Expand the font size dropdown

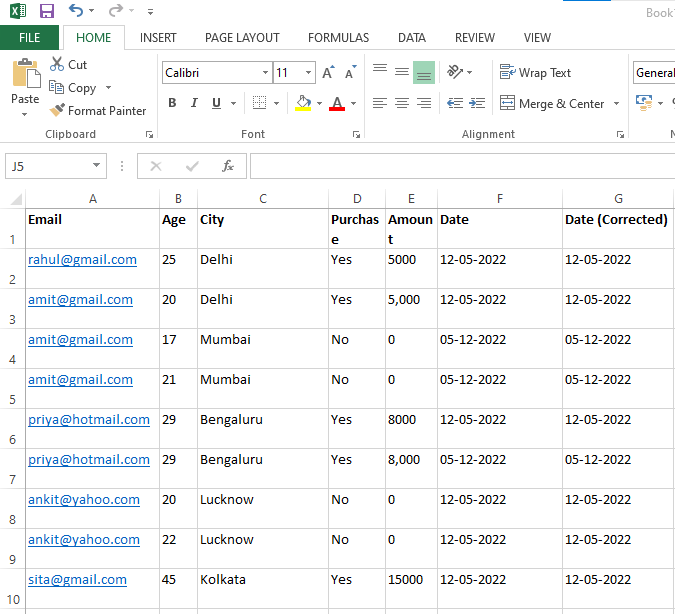tap(309, 73)
